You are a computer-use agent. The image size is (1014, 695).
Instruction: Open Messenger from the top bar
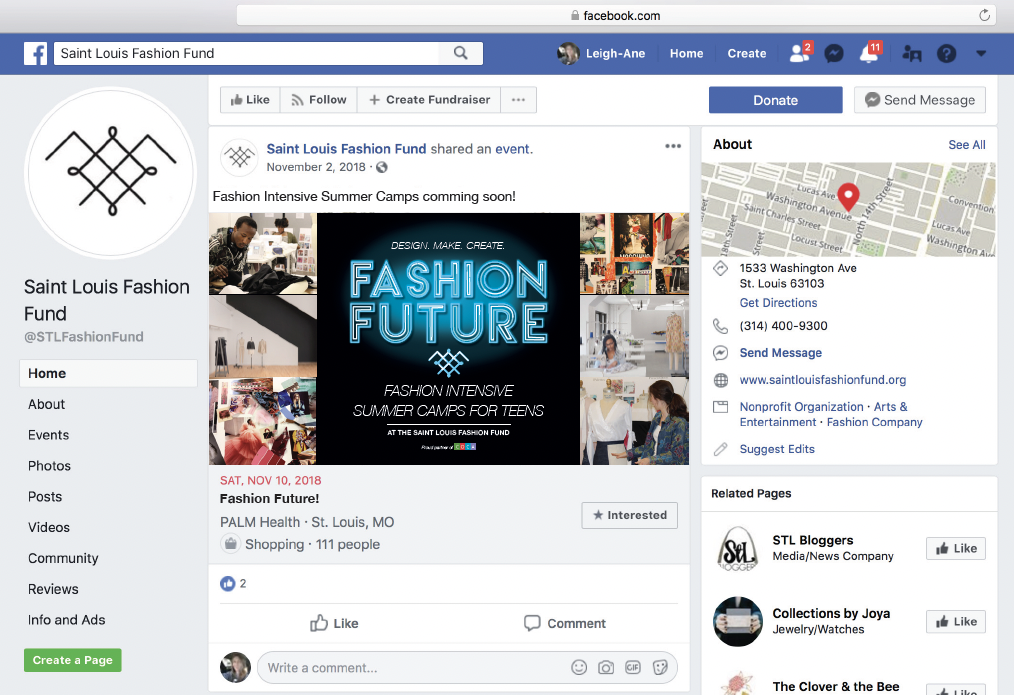pos(834,53)
